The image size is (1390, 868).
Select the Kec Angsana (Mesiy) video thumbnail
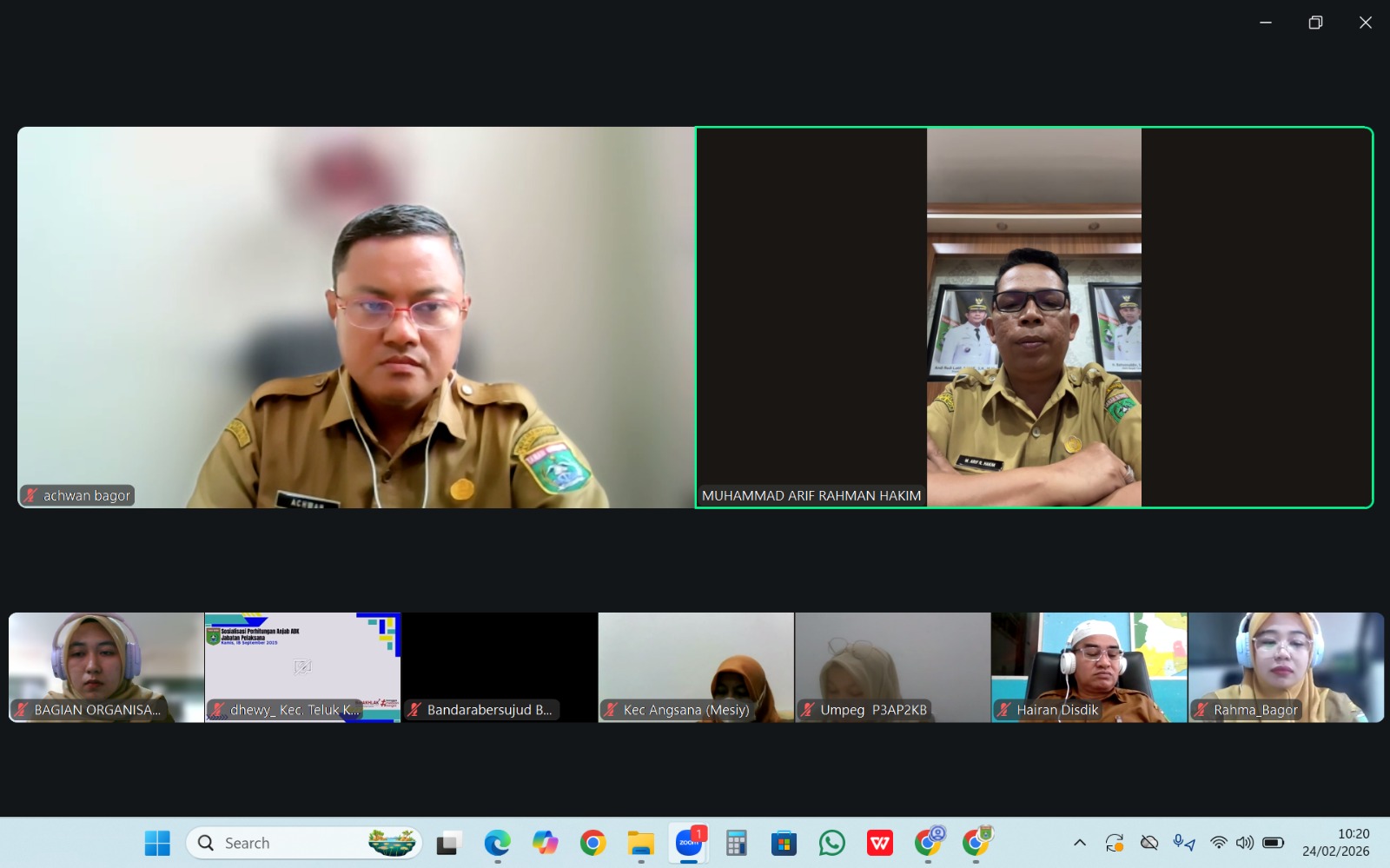[x=696, y=667]
